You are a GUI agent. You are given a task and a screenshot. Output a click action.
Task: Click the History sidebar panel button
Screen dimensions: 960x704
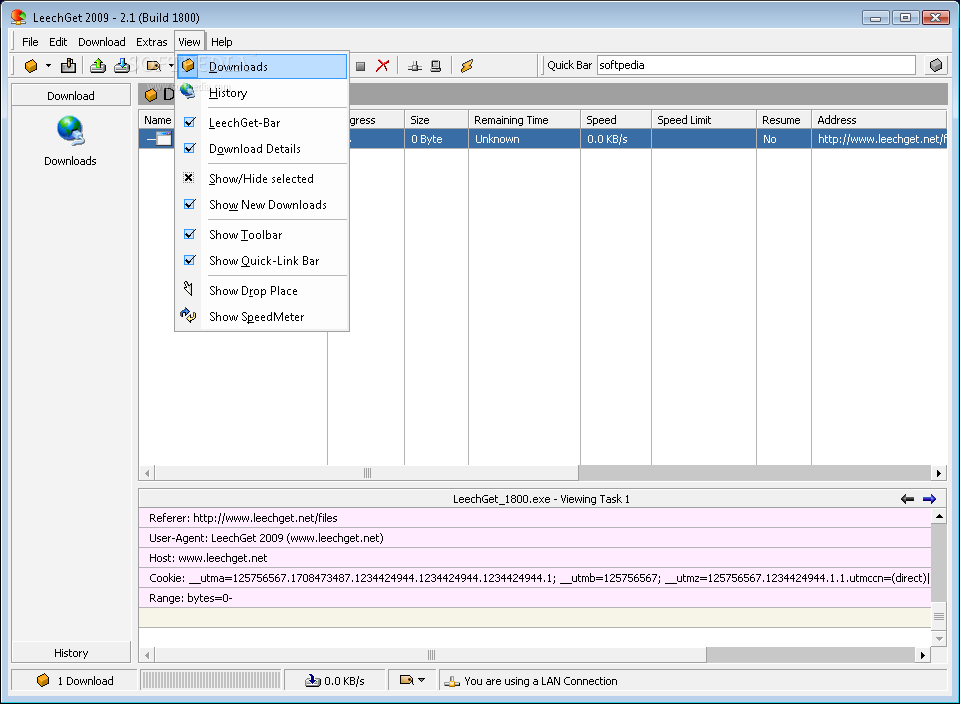click(x=71, y=653)
